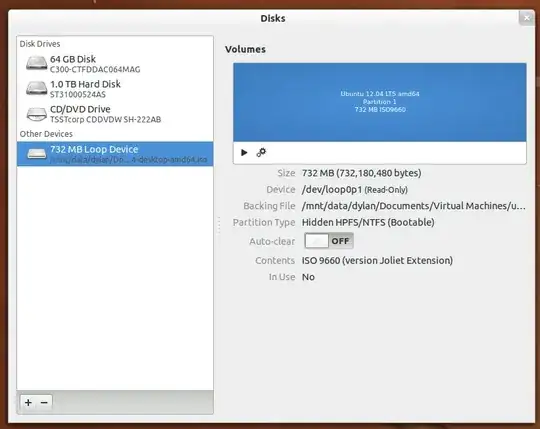Click the Read-Only indicator text

click(x=386, y=190)
